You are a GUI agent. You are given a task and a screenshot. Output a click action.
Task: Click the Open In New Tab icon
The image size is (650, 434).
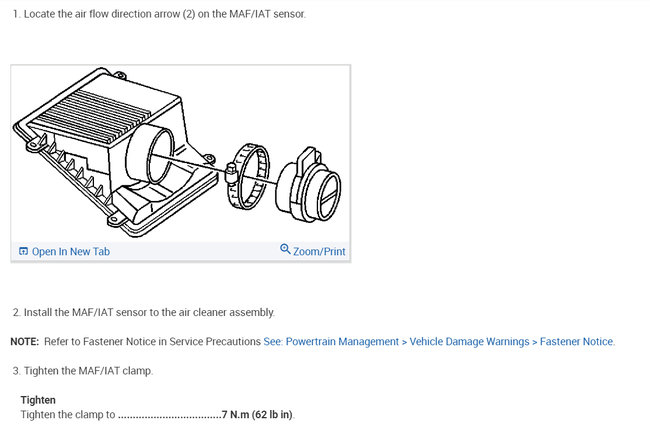click(24, 251)
